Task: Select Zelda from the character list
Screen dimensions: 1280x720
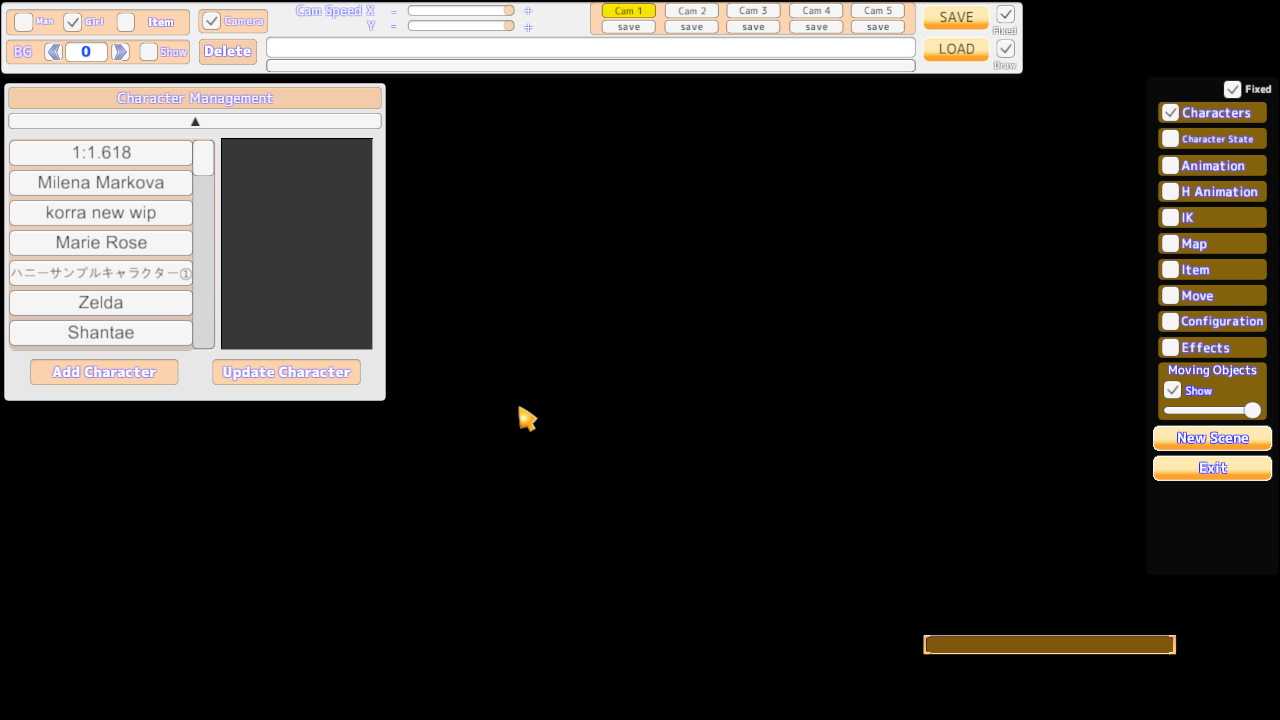Action: point(101,303)
